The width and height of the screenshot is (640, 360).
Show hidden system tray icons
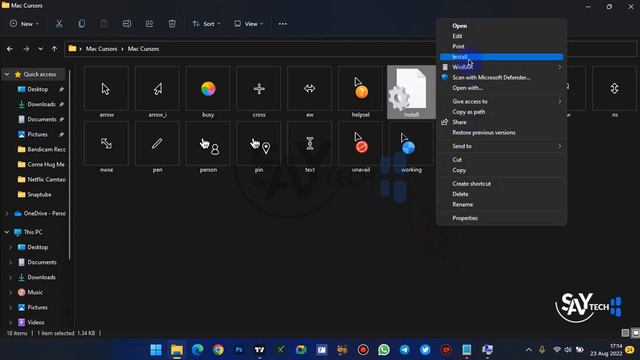coord(529,350)
